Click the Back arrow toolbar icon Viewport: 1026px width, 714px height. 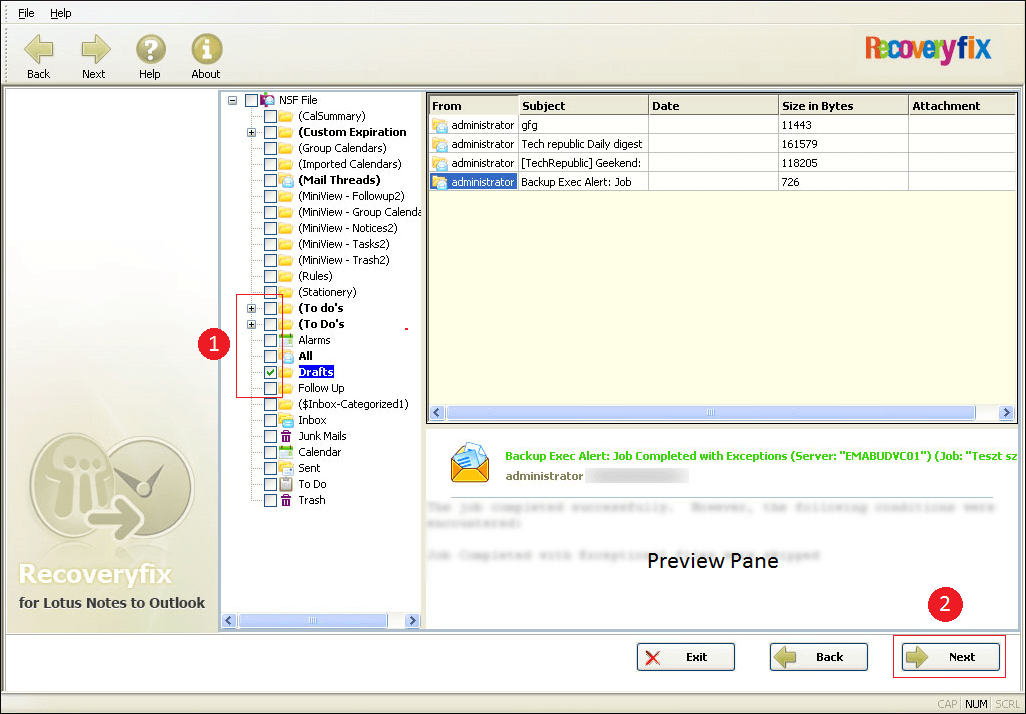(x=38, y=49)
